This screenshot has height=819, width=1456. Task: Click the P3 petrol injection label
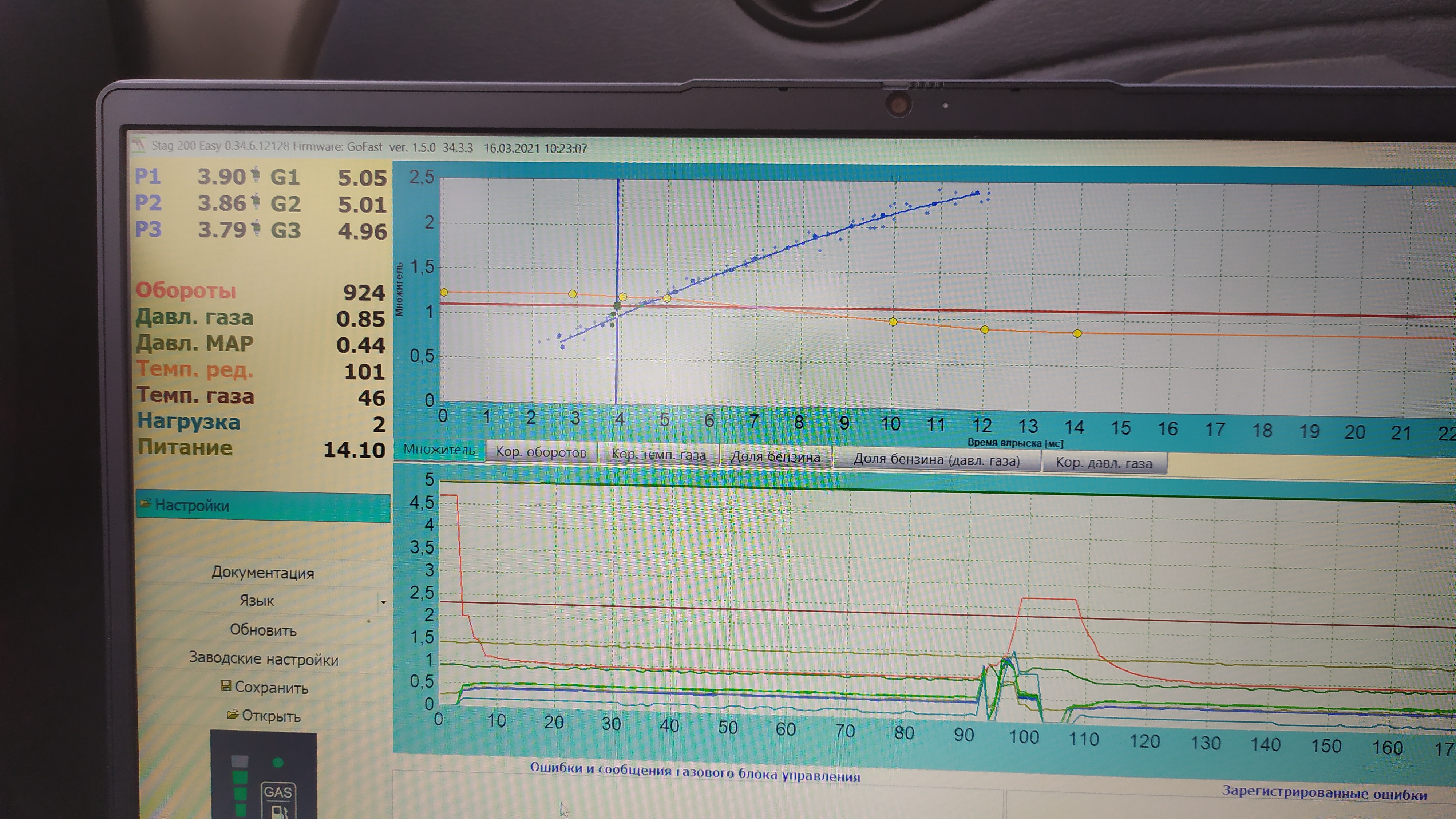click(148, 229)
